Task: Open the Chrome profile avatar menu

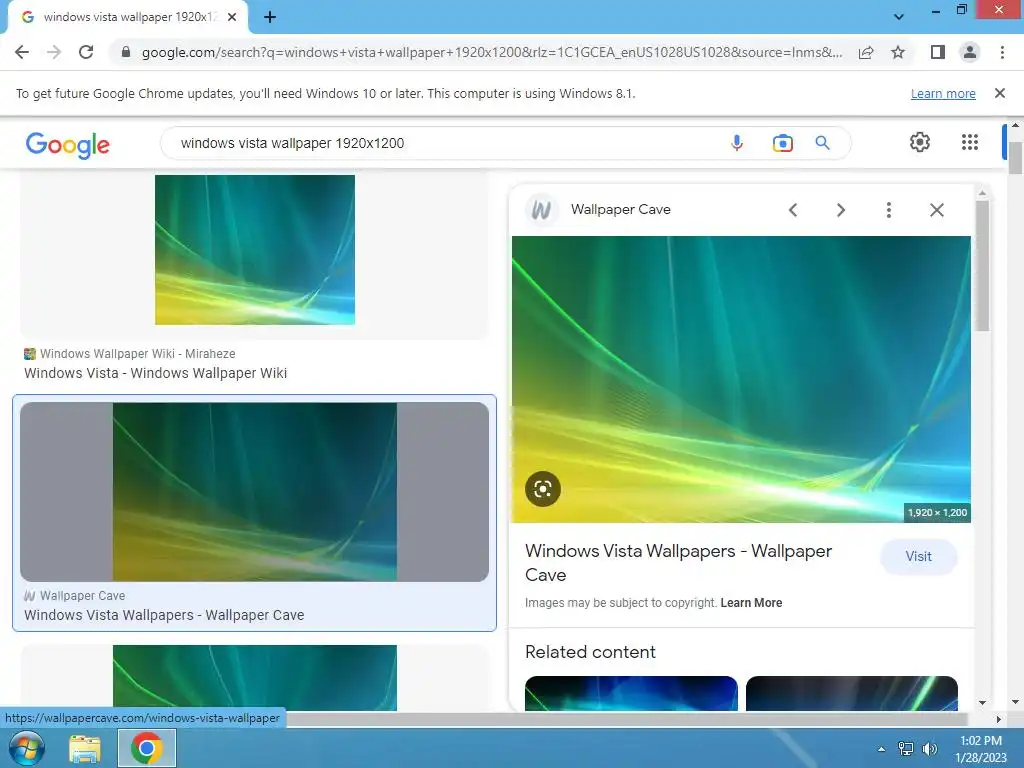Action: (x=970, y=52)
